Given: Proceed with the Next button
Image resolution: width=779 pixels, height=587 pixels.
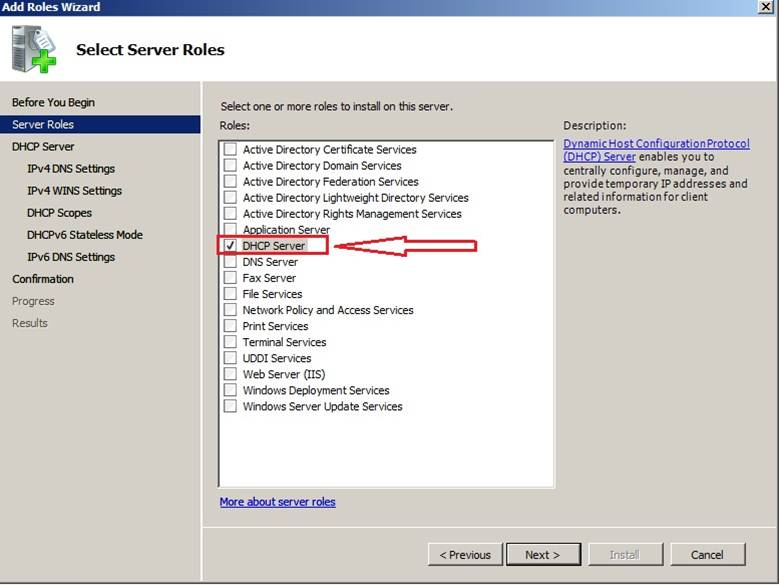Looking at the screenshot, I should coord(543,554).
